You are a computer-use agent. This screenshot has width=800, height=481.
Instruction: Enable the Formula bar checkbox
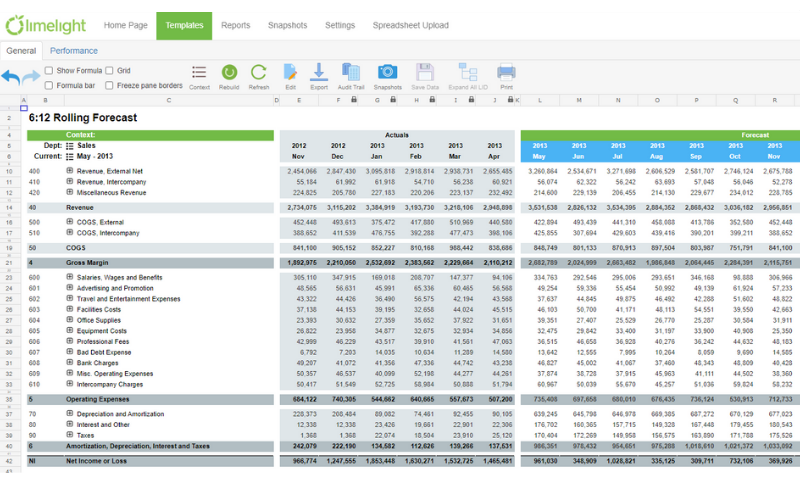point(49,85)
